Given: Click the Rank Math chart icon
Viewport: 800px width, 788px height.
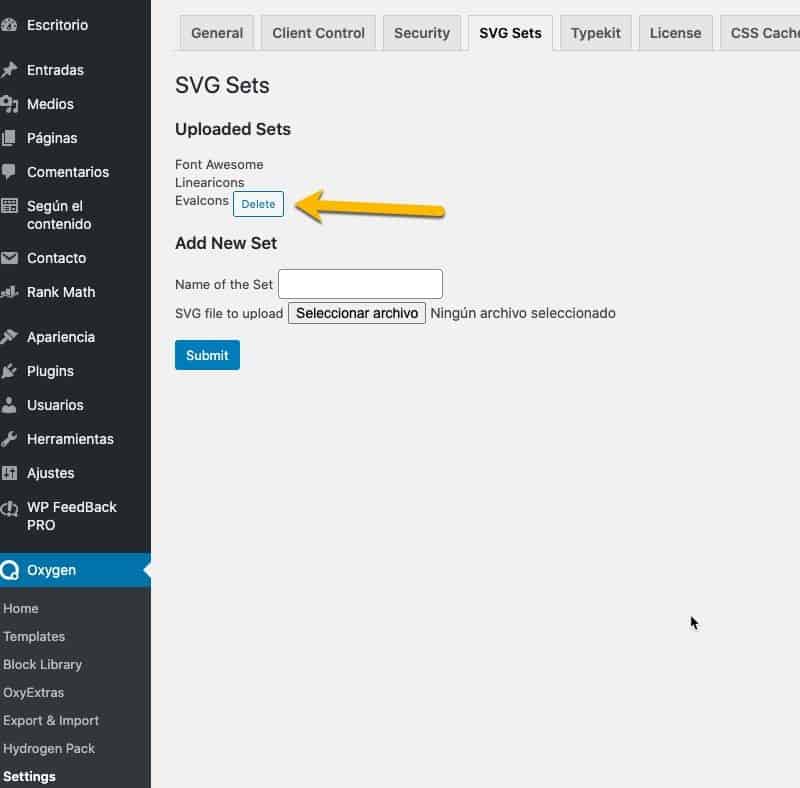Looking at the screenshot, I should (9, 292).
